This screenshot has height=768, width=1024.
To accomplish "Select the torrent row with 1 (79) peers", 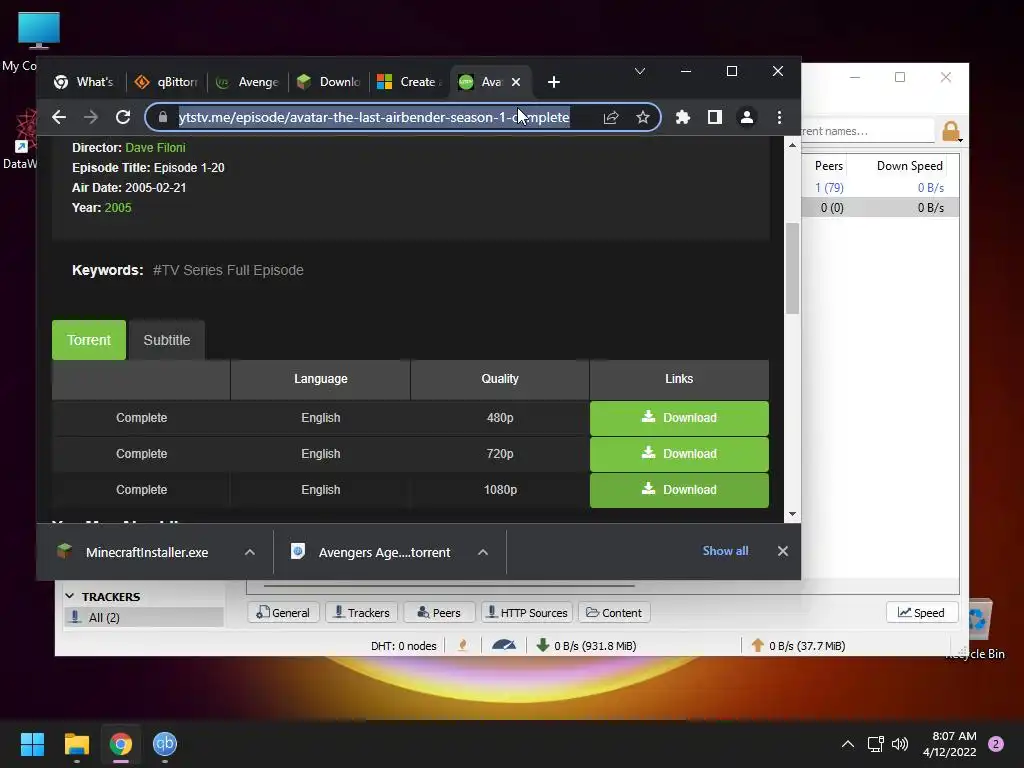I will [880, 188].
